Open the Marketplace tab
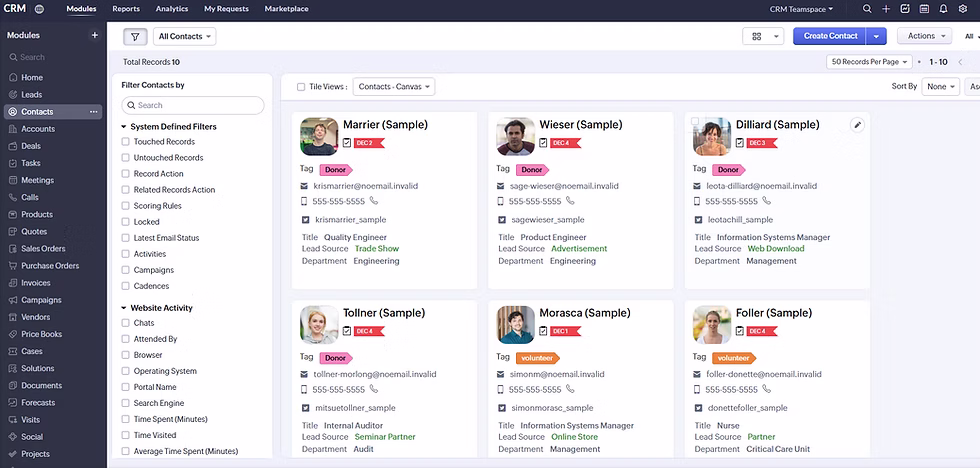This screenshot has width=980, height=468. coord(286,9)
